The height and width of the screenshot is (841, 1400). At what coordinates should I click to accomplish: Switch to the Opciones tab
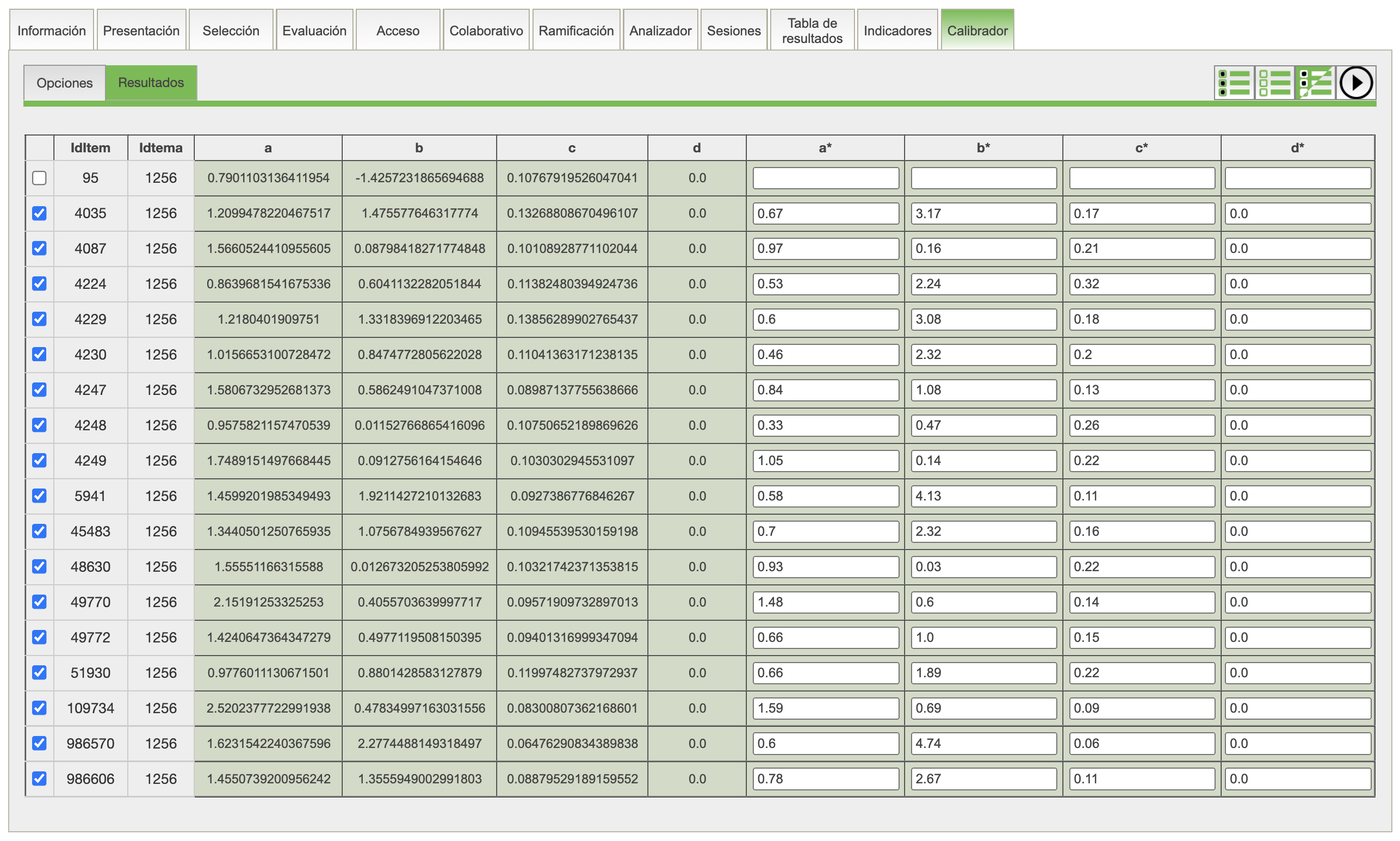tap(64, 83)
